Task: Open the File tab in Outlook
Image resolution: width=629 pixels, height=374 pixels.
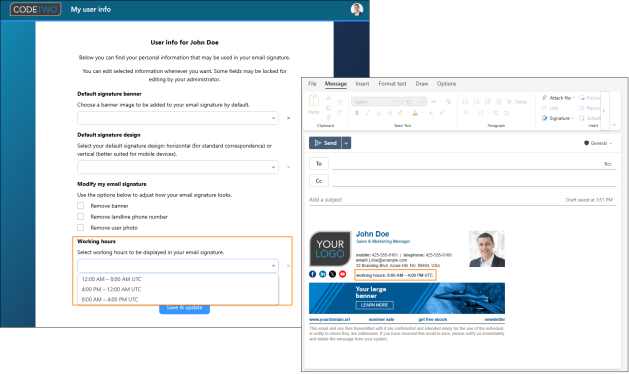Action: pyautogui.click(x=312, y=83)
